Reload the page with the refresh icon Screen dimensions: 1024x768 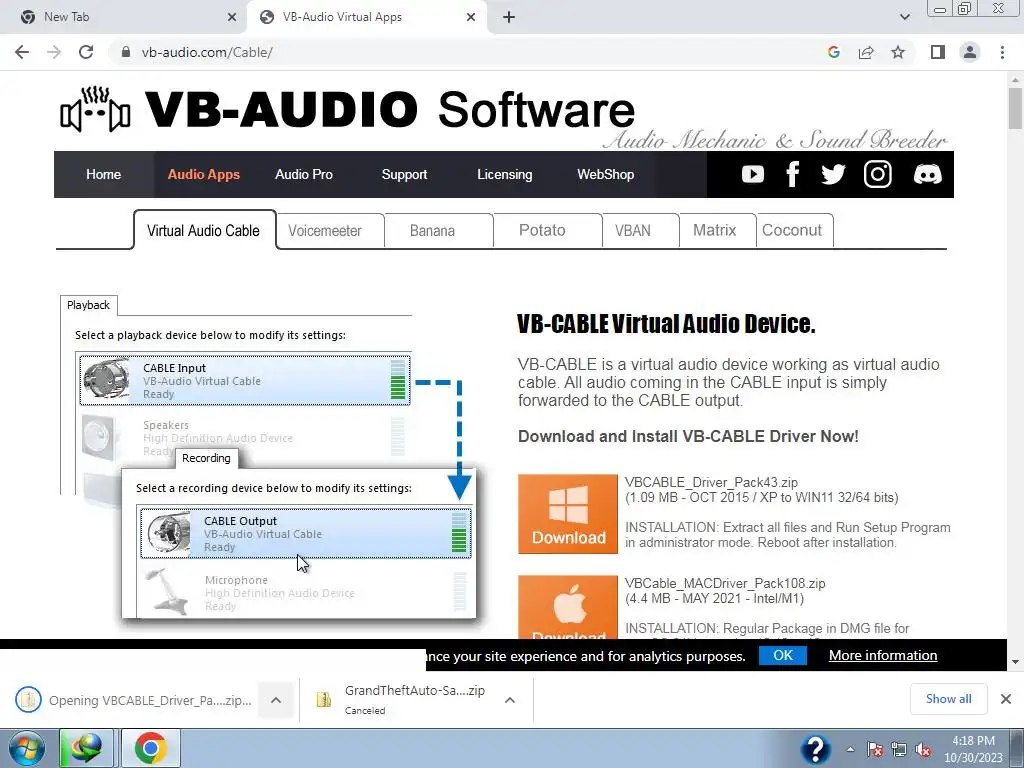click(x=86, y=52)
